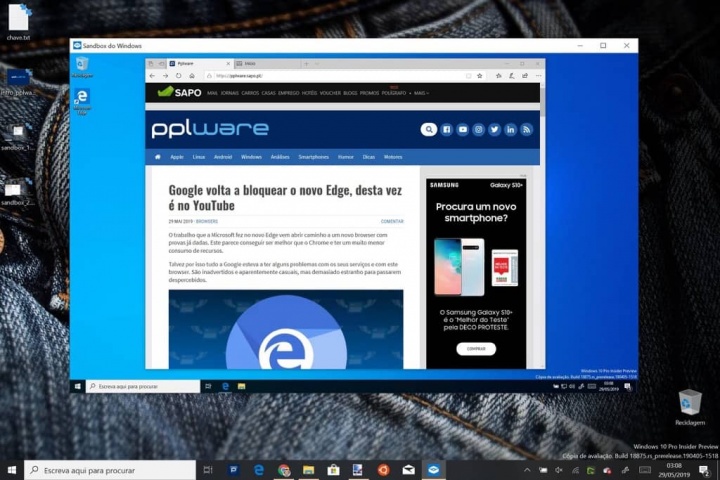
Task: Open ppleware's Twitter icon
Action: point(495,129)
